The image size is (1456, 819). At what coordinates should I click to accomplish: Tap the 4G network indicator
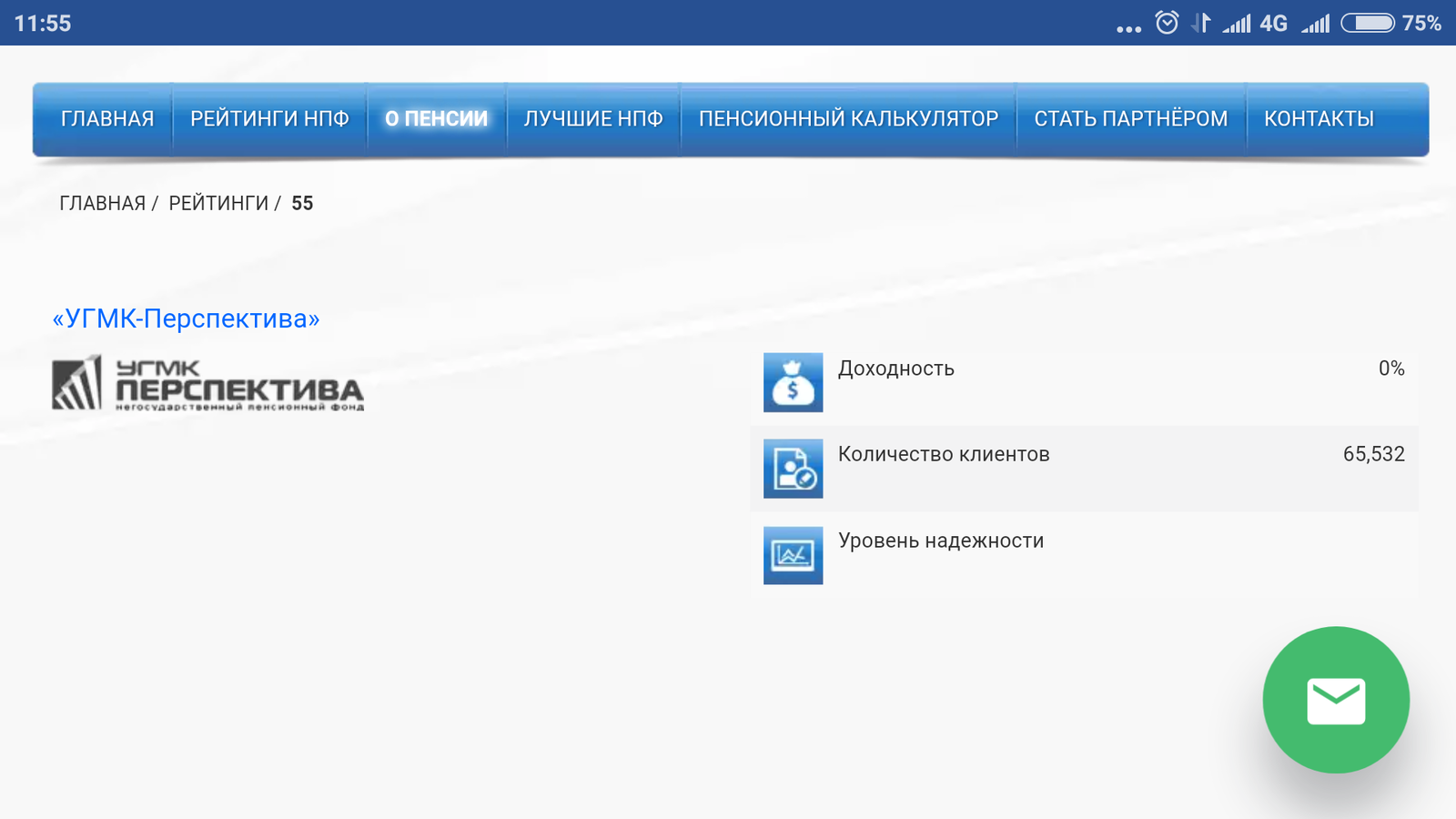click(1273, 24)
